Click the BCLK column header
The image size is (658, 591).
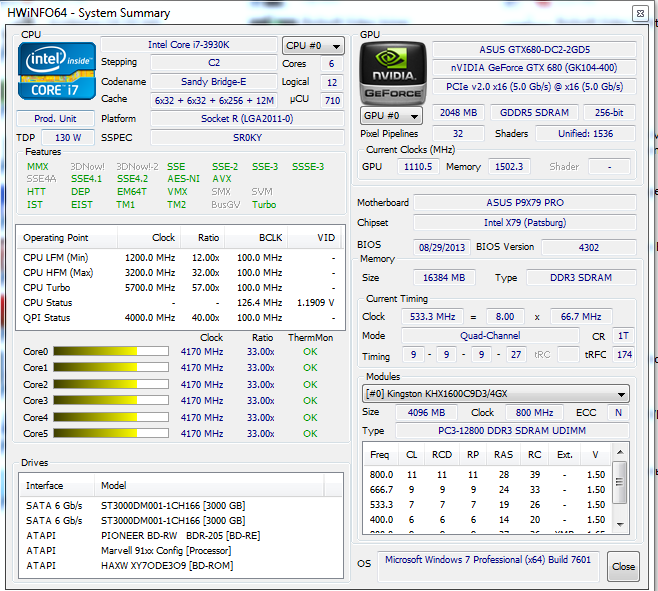click(256, 238)
